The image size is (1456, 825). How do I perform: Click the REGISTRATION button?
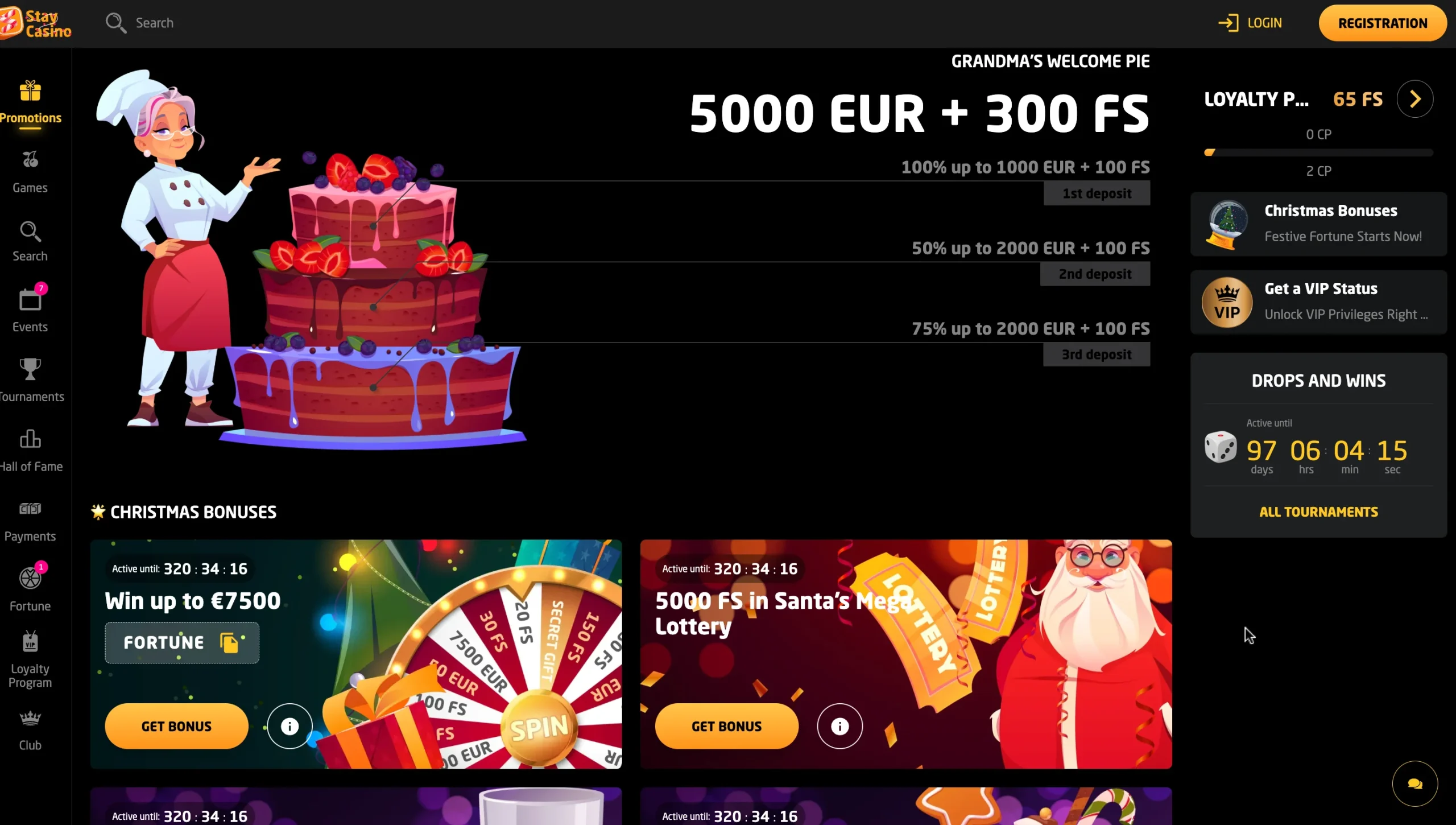coord(1383,23)
